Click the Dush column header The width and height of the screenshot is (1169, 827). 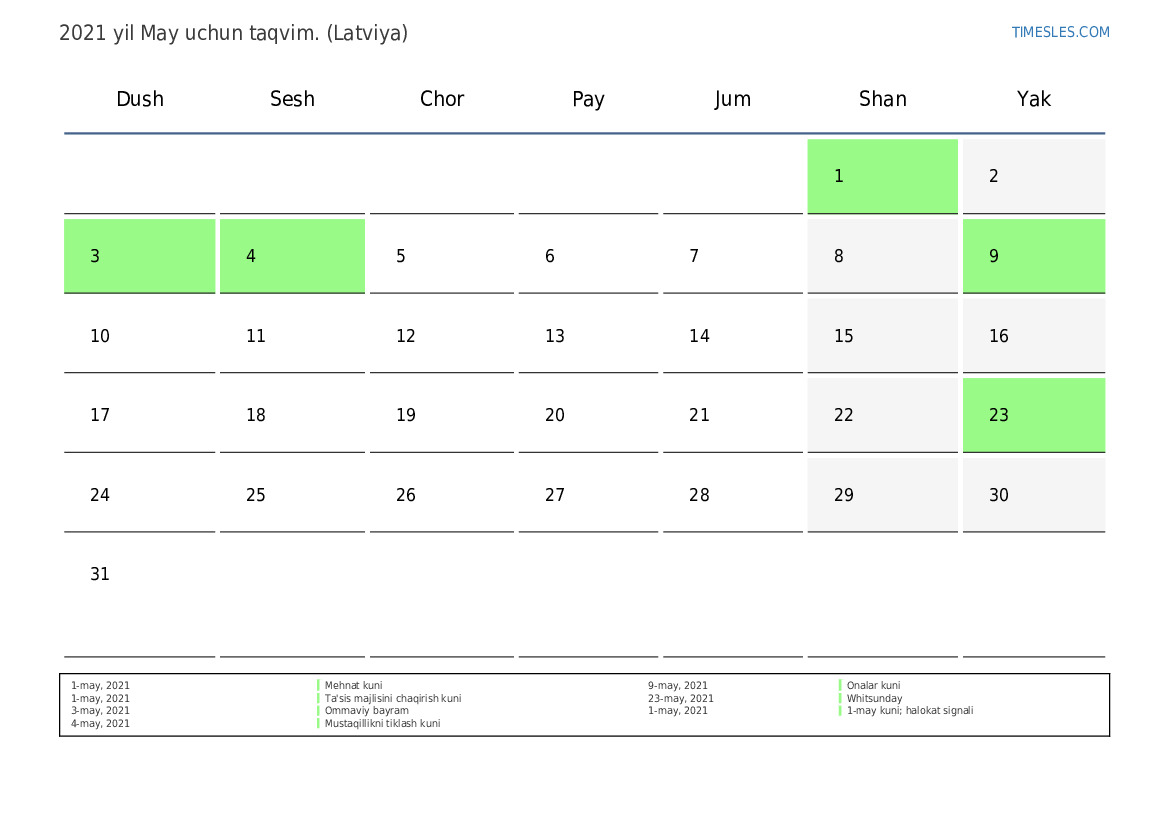click(140, 99)
